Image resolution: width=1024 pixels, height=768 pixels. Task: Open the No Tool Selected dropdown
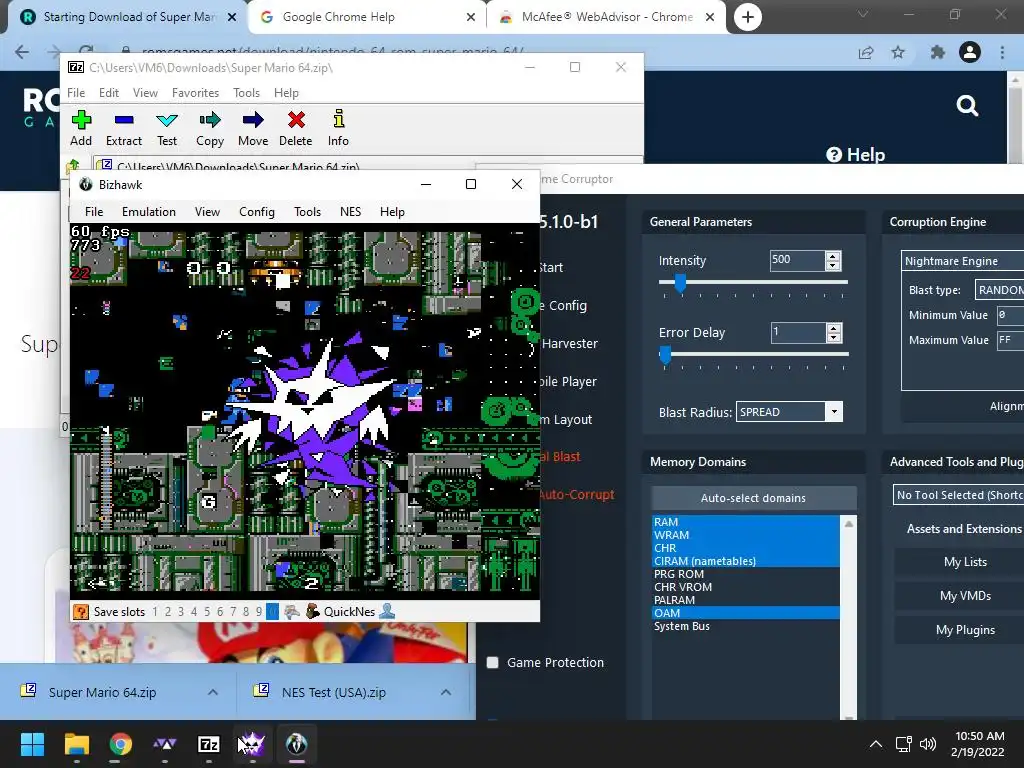pyautogui.click(x=958, y=494)
